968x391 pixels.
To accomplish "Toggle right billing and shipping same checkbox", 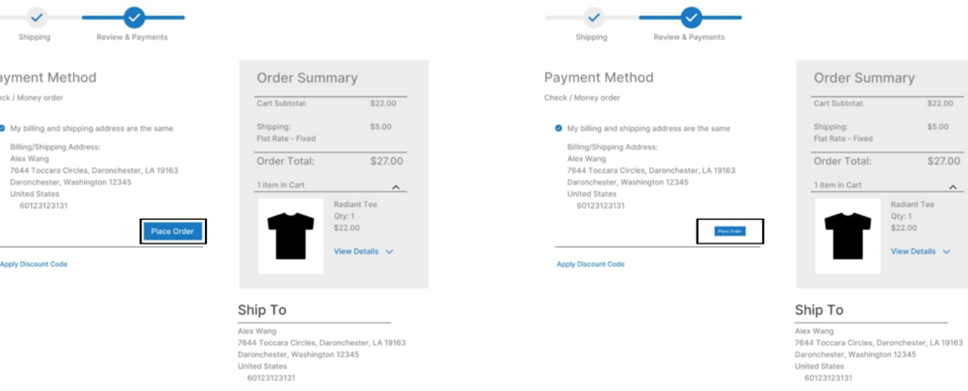I will (x=559, y=128).
